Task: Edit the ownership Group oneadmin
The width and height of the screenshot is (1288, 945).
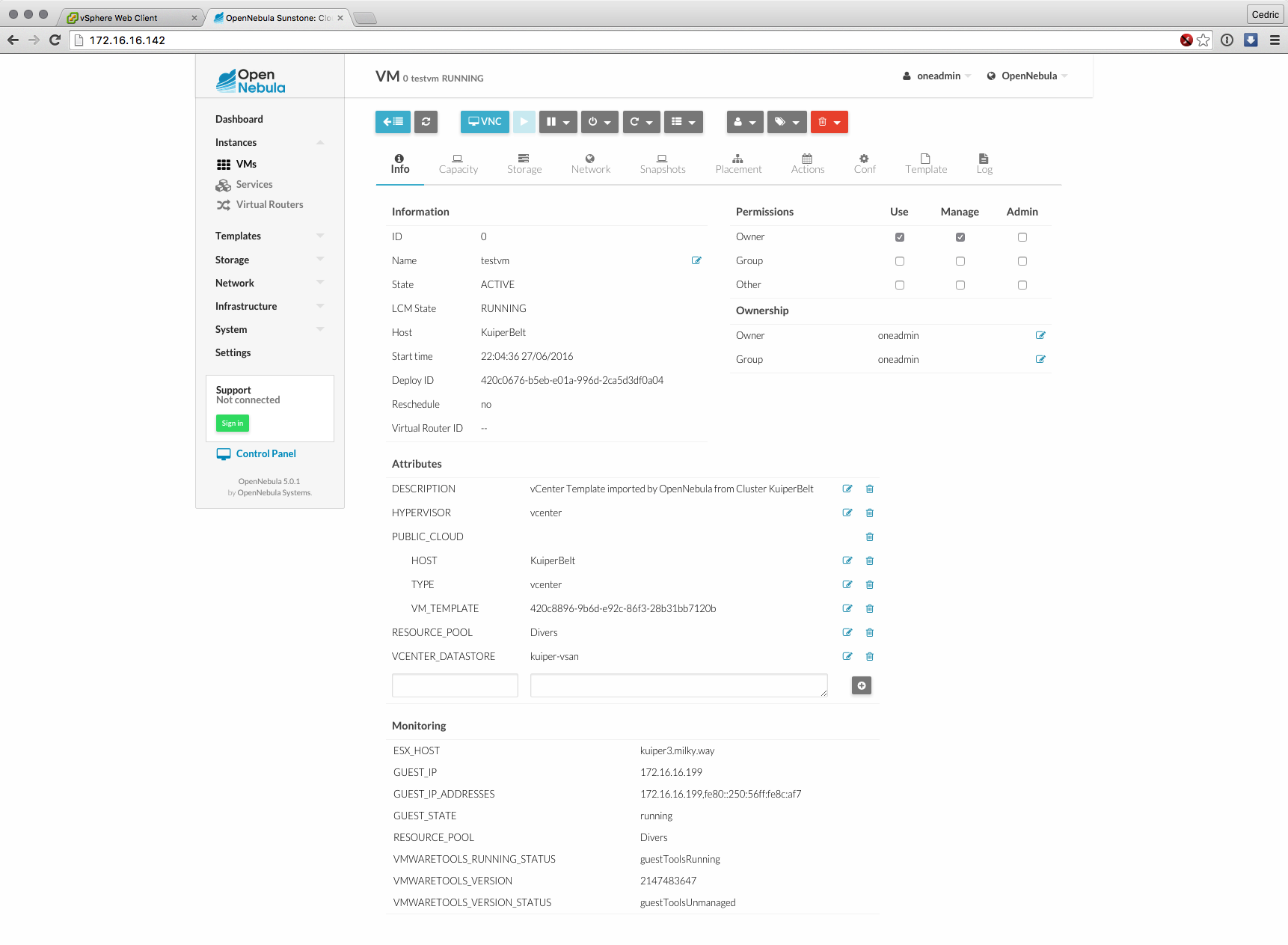Action: coord(1040,359)
